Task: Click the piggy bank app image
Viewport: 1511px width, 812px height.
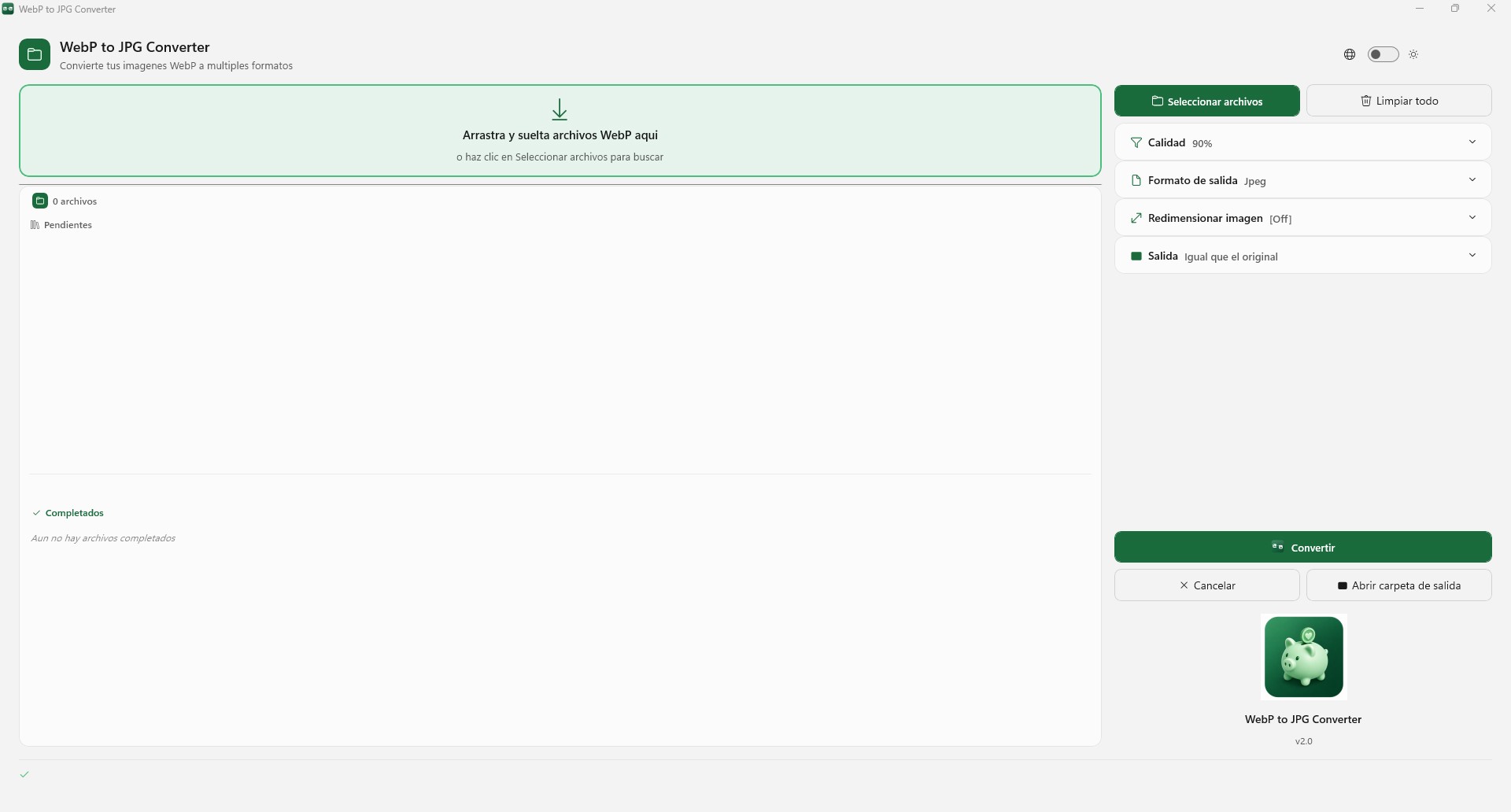Action: (x=1303, y=657)
